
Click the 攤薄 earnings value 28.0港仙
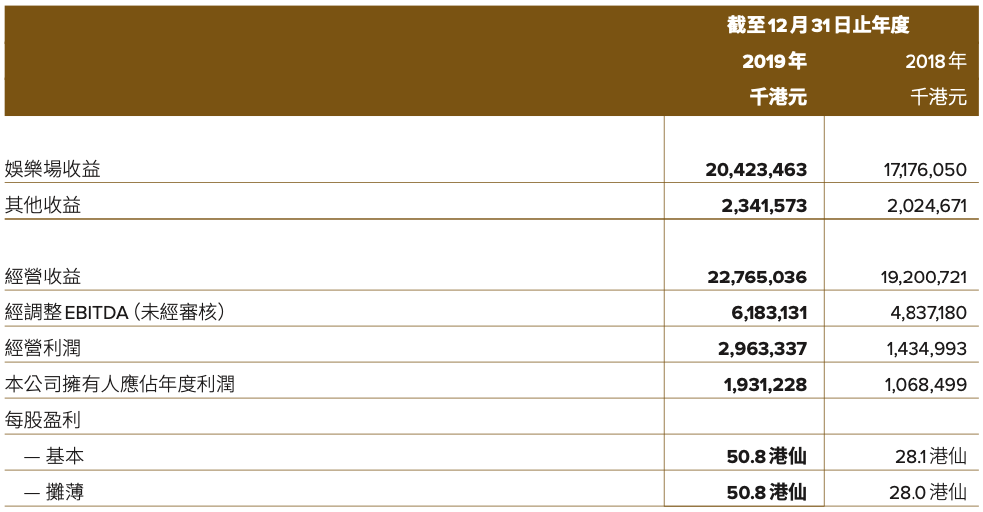(930, 493)
